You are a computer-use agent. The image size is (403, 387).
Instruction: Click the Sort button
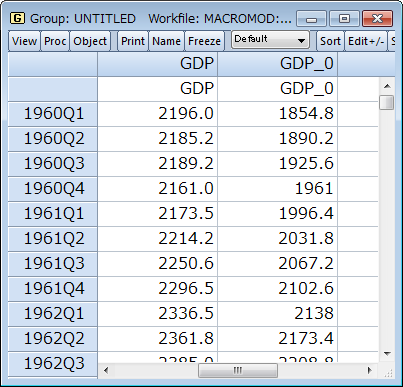click(x=330, y=41)
